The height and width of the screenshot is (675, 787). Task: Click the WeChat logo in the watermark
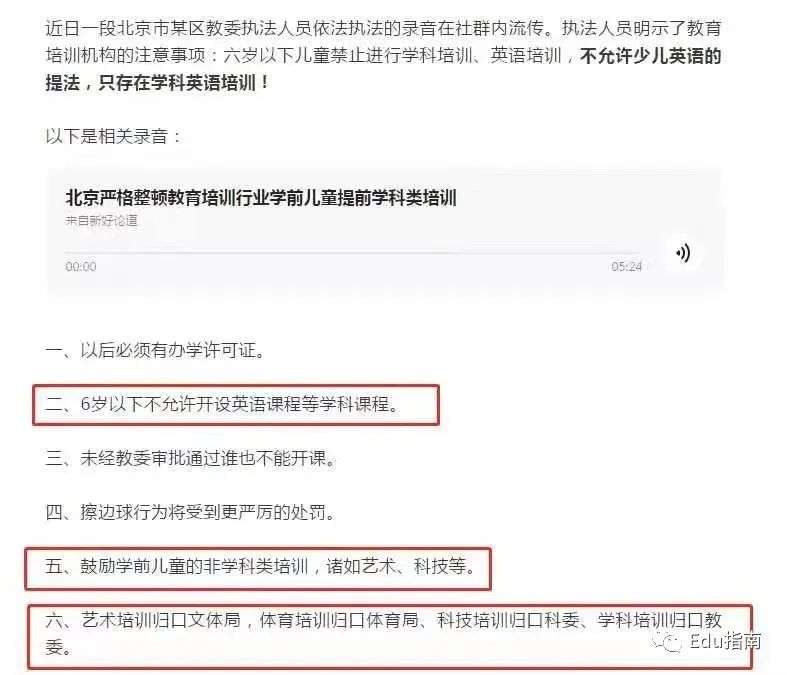[668, 641]
